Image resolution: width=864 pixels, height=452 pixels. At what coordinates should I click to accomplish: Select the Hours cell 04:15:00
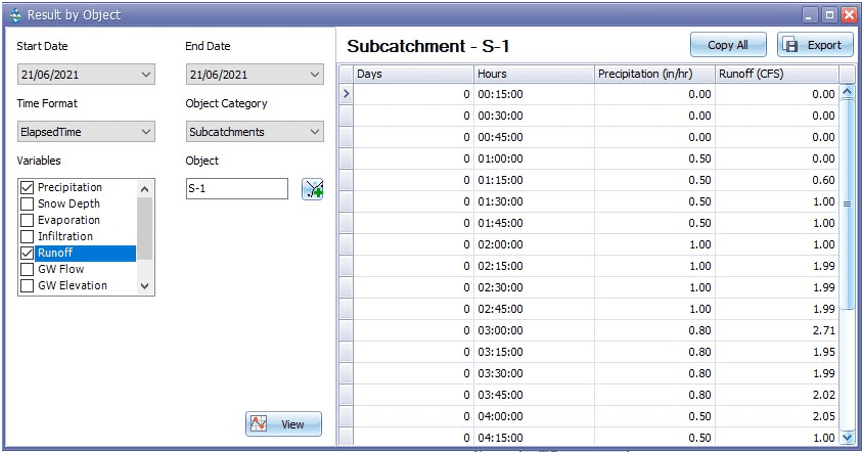(534, 438)
